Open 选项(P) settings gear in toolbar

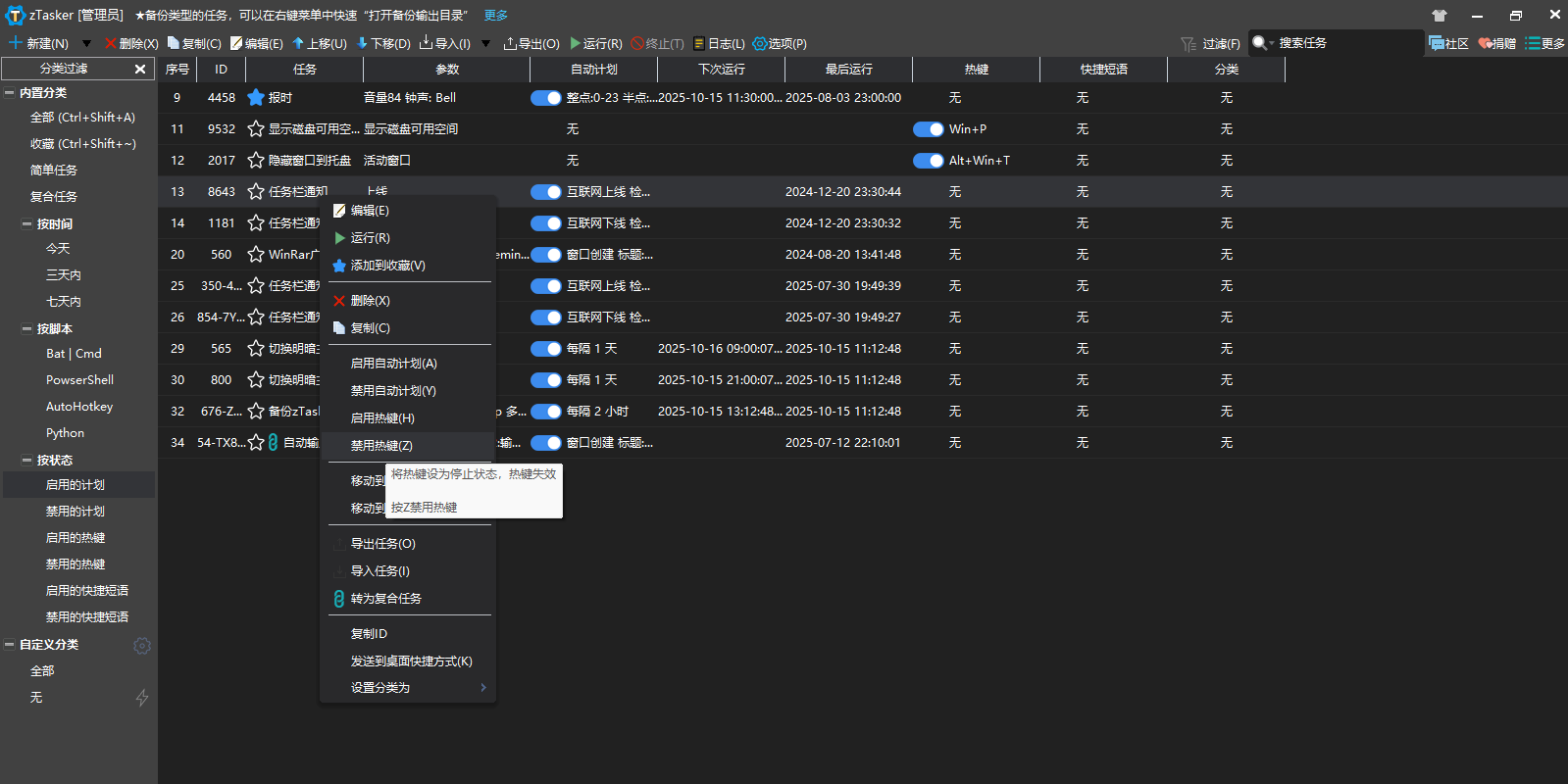pos(759,43)
